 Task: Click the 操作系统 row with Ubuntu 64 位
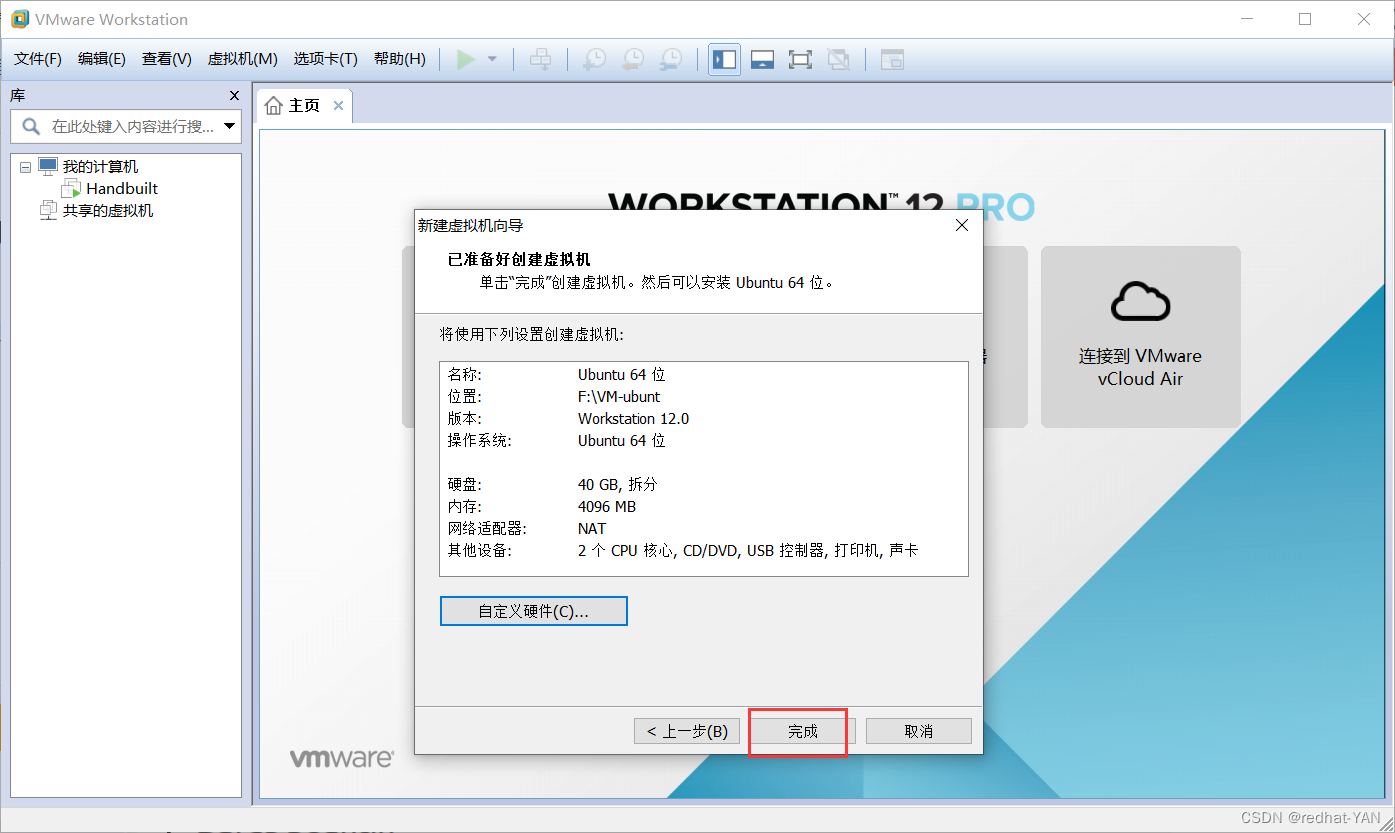(704, 441)
